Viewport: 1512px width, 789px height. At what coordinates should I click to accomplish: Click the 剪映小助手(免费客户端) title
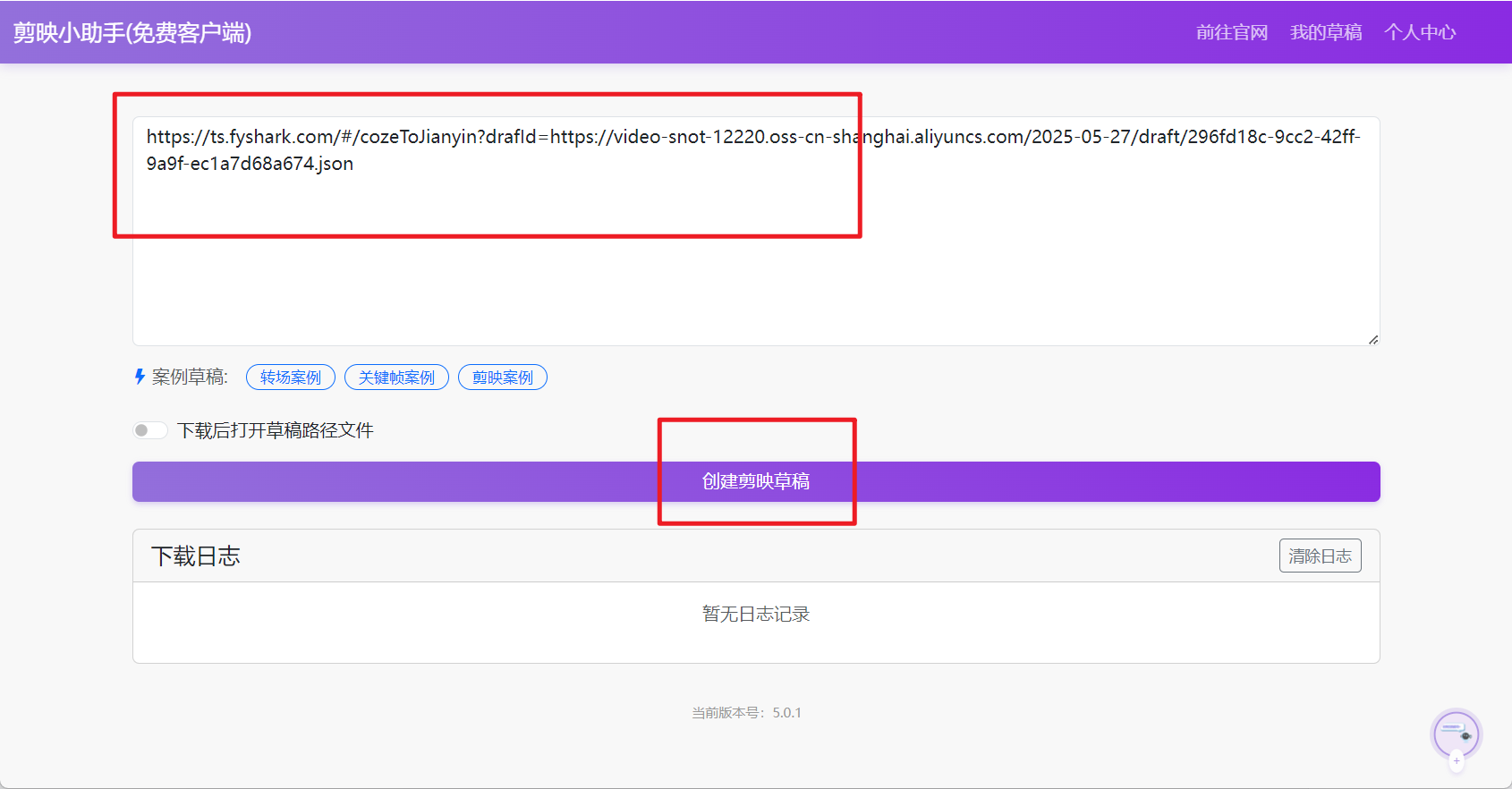point(132,32)
